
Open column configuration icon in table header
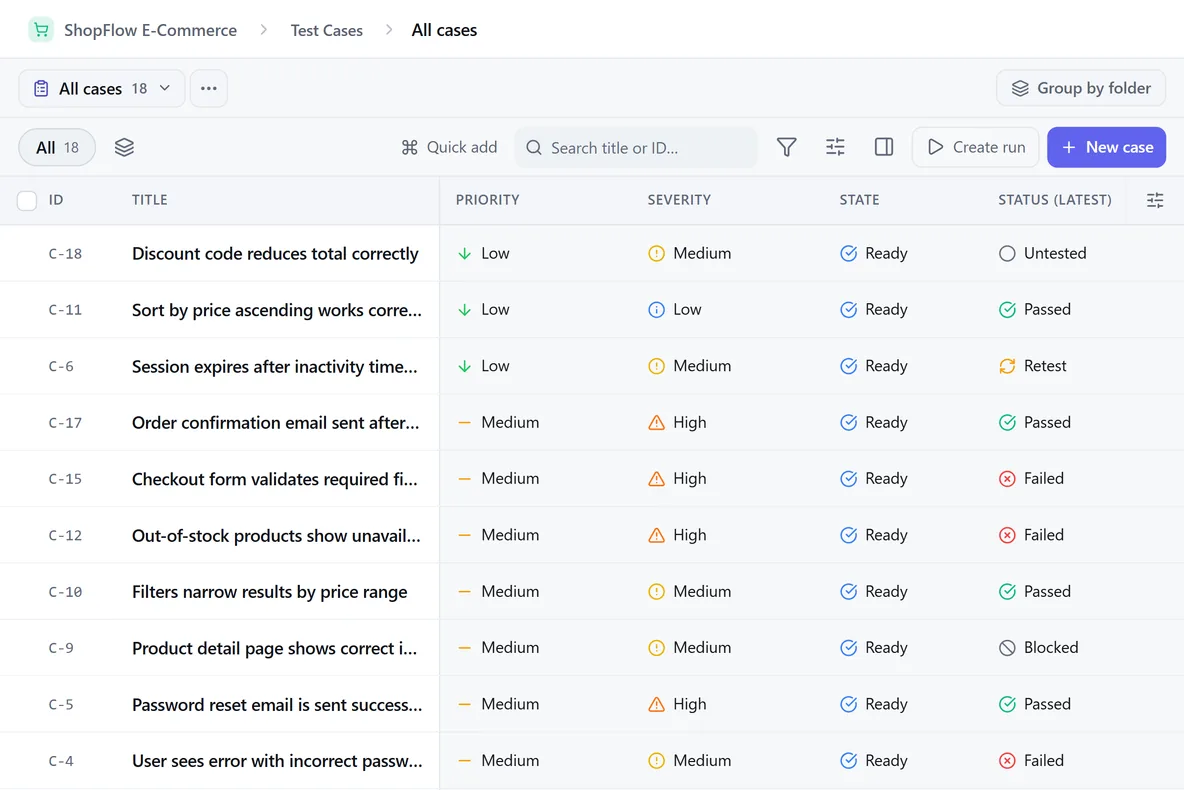pos(1155,200)
